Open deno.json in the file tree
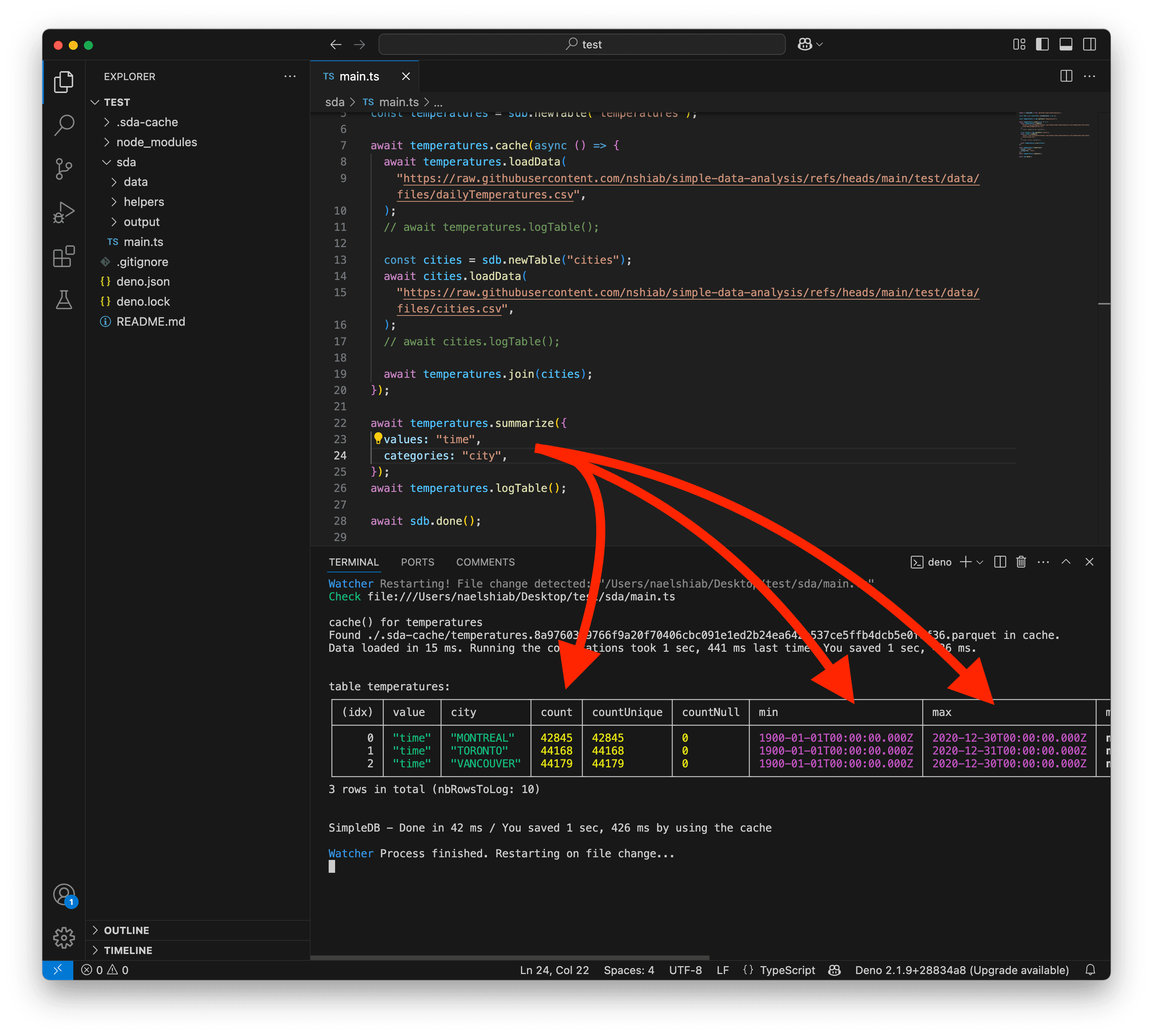The image size is (1153, 1036). (x=143, y=282)
